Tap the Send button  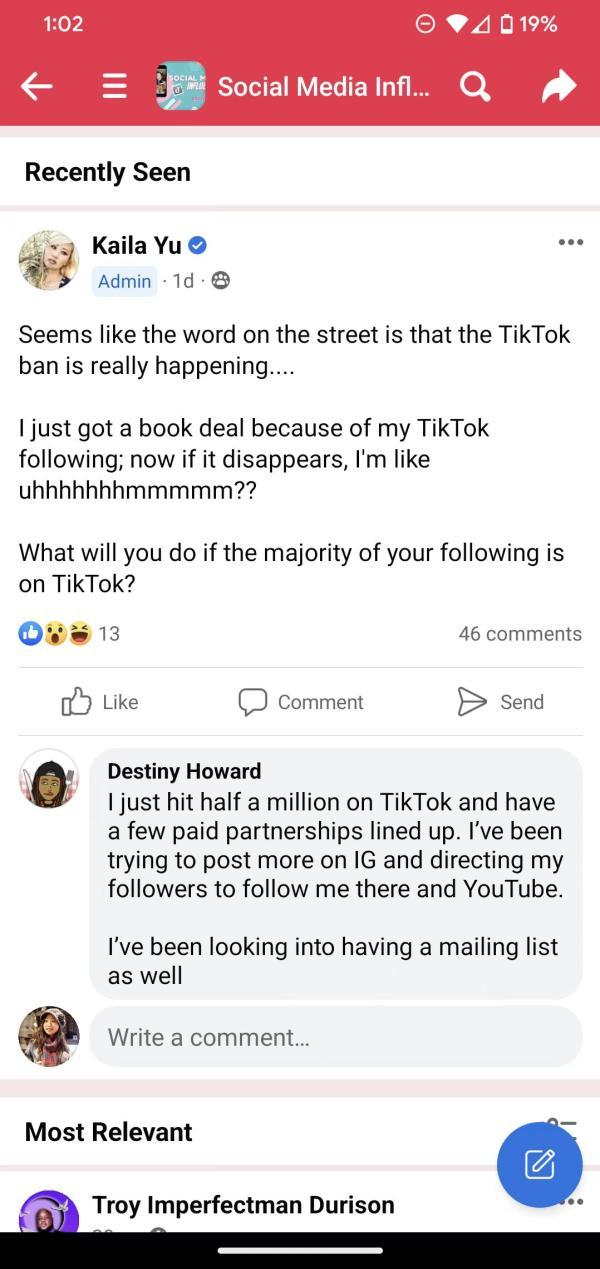pyautogui.click(x=500, y=702)
